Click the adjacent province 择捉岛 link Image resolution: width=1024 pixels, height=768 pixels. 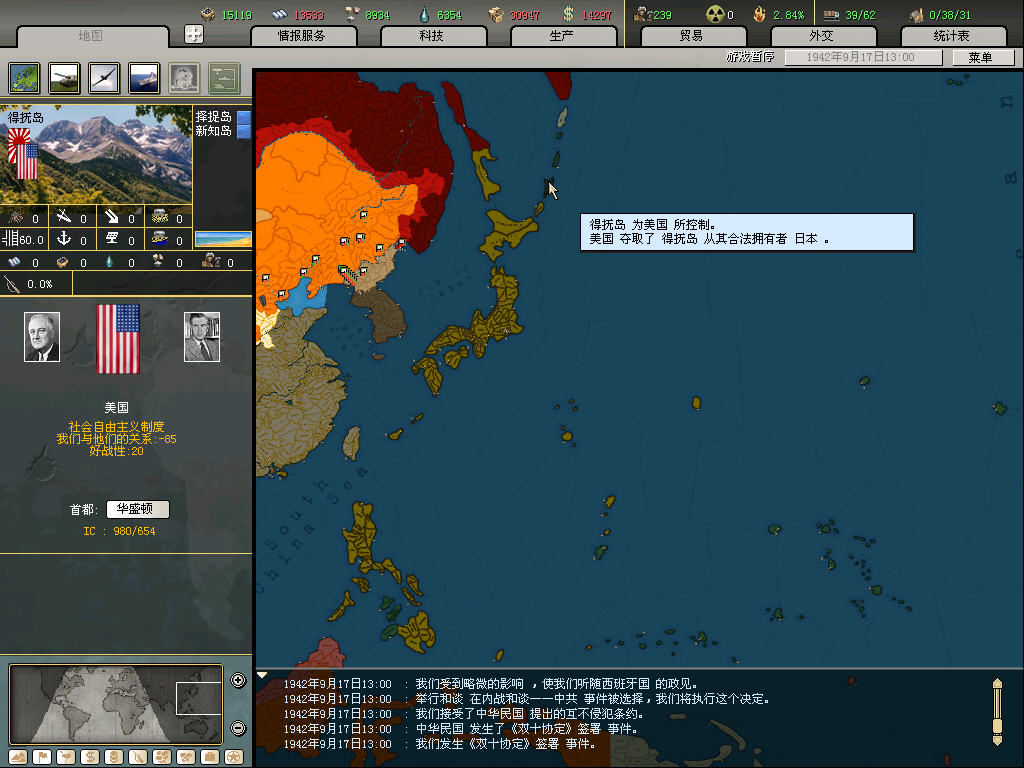tap(213, 117)
